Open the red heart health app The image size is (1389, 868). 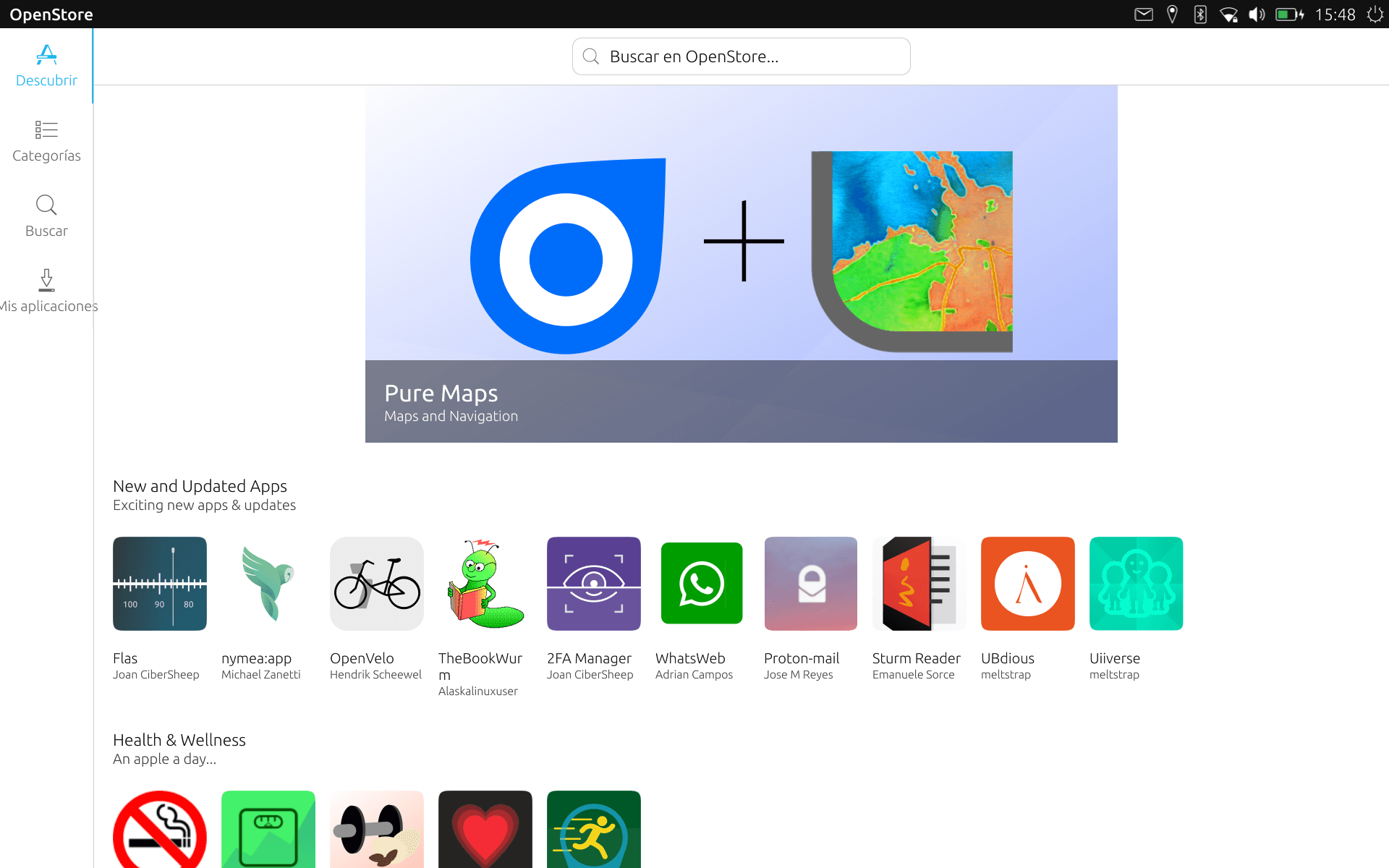tap(485, 830)
